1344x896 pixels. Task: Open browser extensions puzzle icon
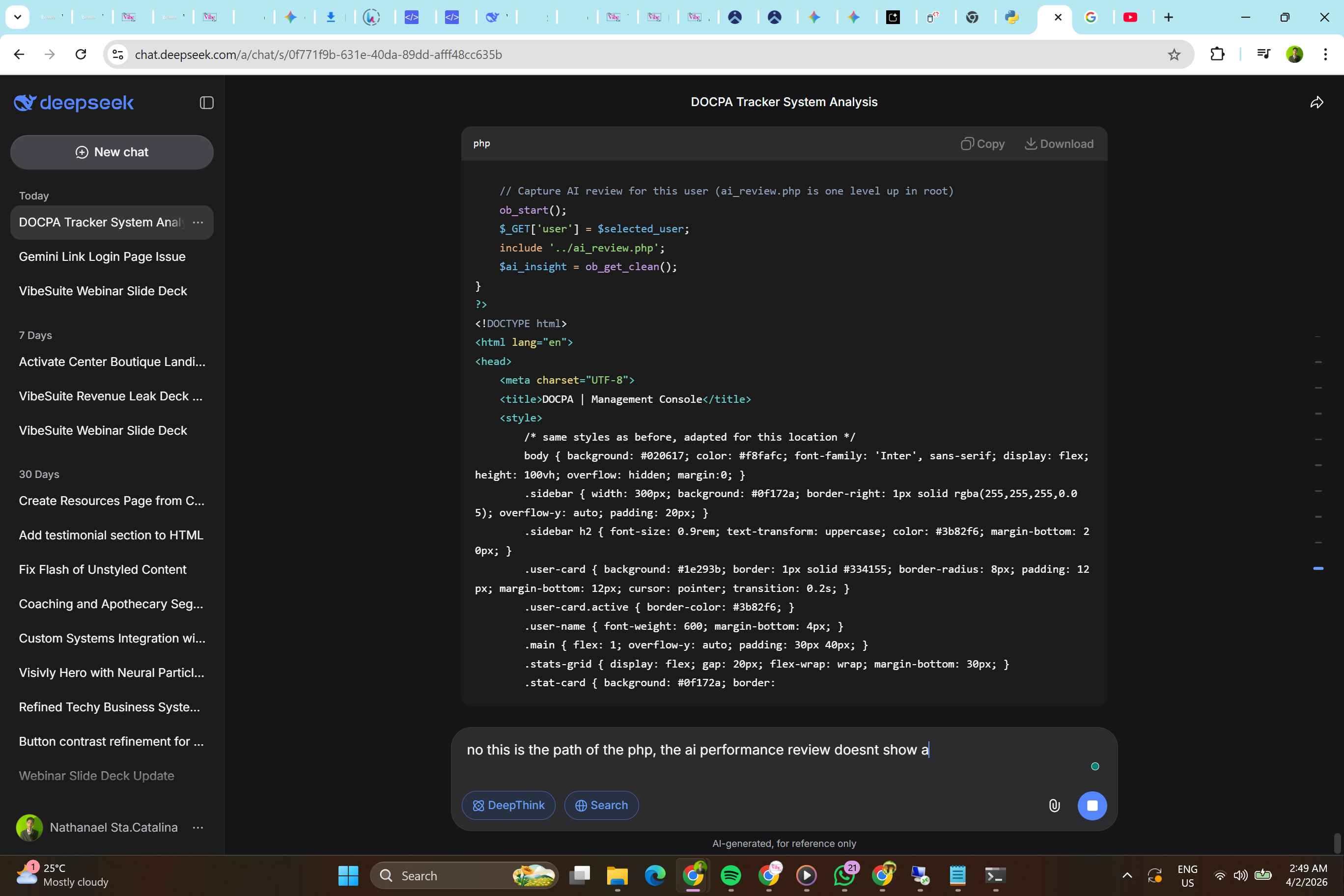[1217, 55]
